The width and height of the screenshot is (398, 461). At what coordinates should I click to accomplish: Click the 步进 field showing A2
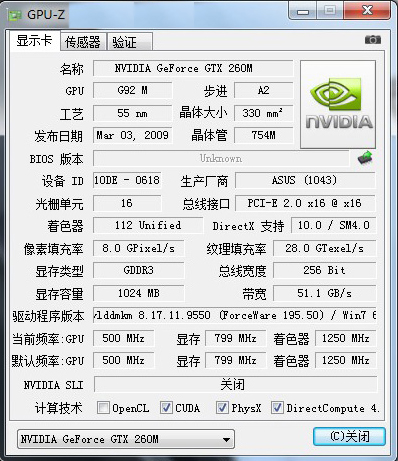(x=264, y=90)
